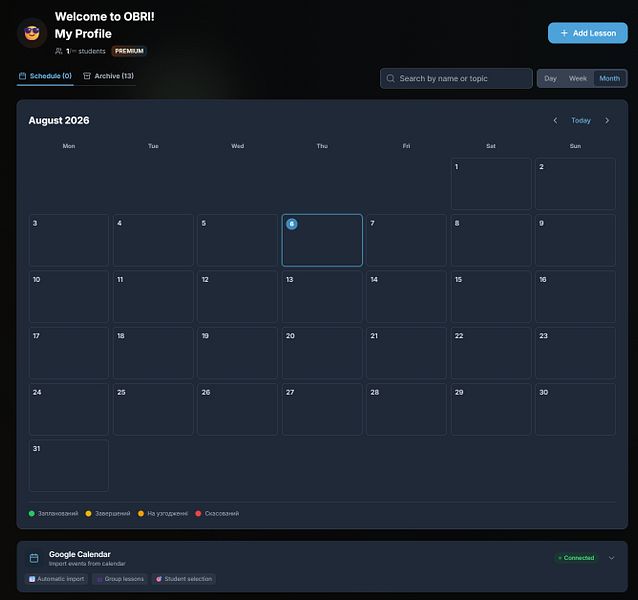Click the Automatic import chip icon
Screen dimensions: 638x600
pos(32,579)
